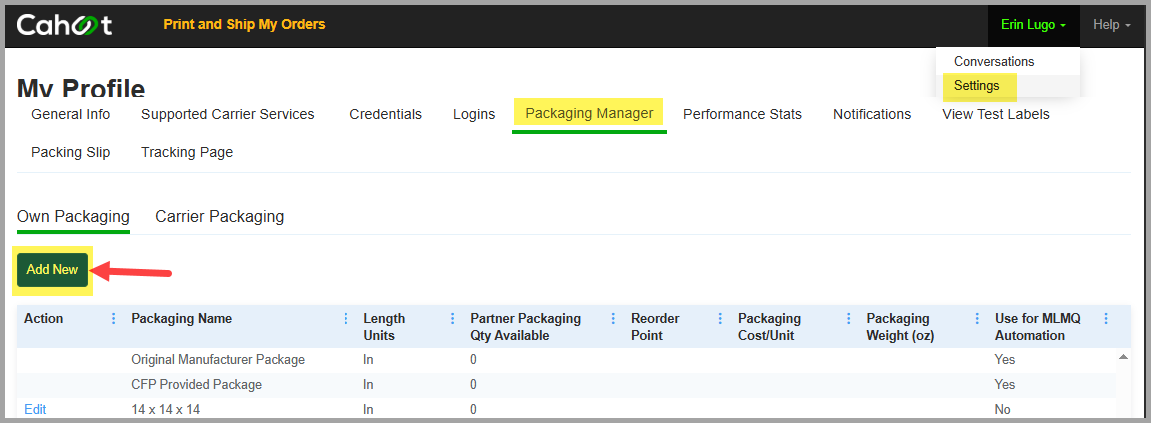
Task: Select the Packaging Manager tab
Action: point(589,114)
